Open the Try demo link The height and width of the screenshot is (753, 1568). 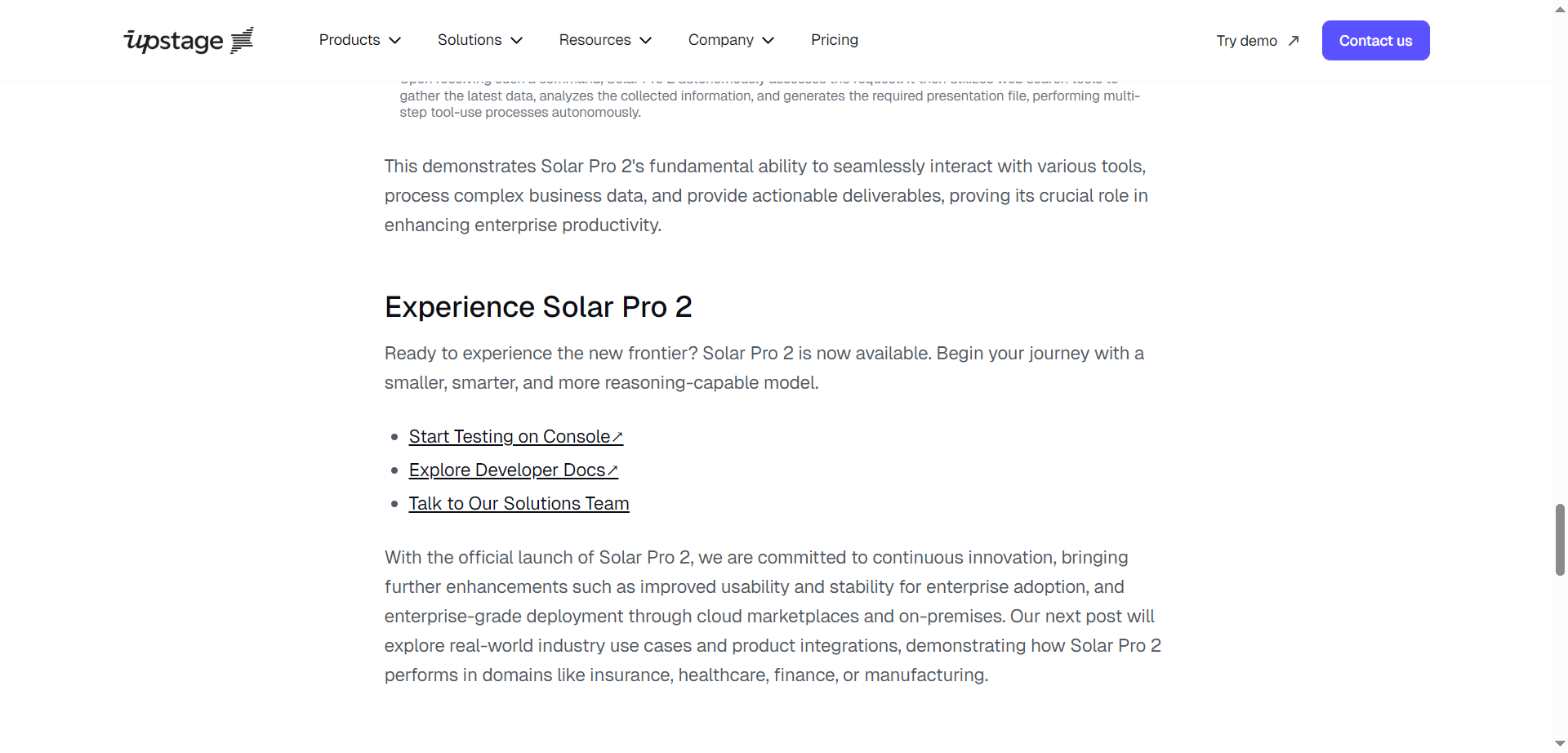[1246, 41]
